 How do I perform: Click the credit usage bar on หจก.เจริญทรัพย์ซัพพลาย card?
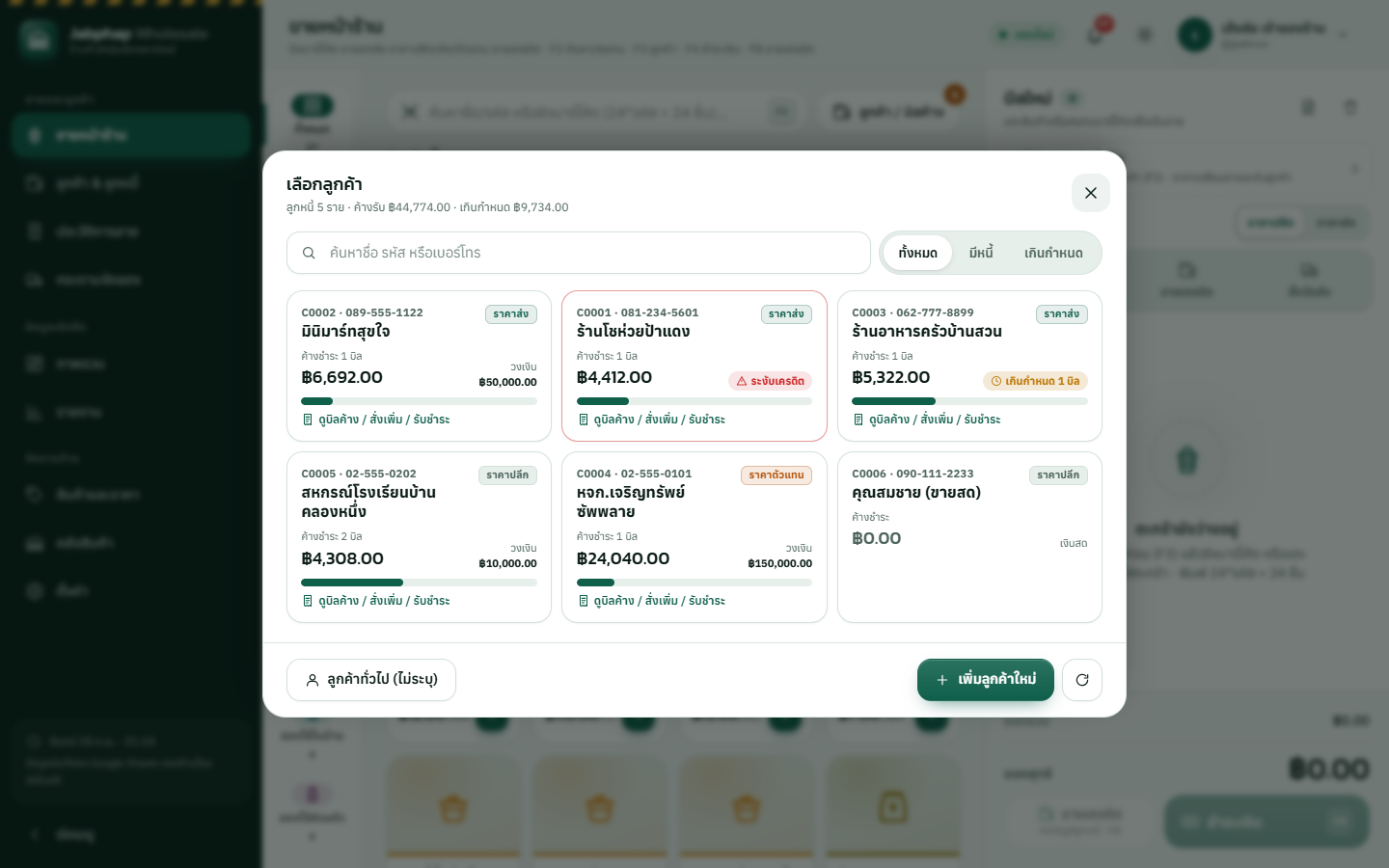click(694, 583)
